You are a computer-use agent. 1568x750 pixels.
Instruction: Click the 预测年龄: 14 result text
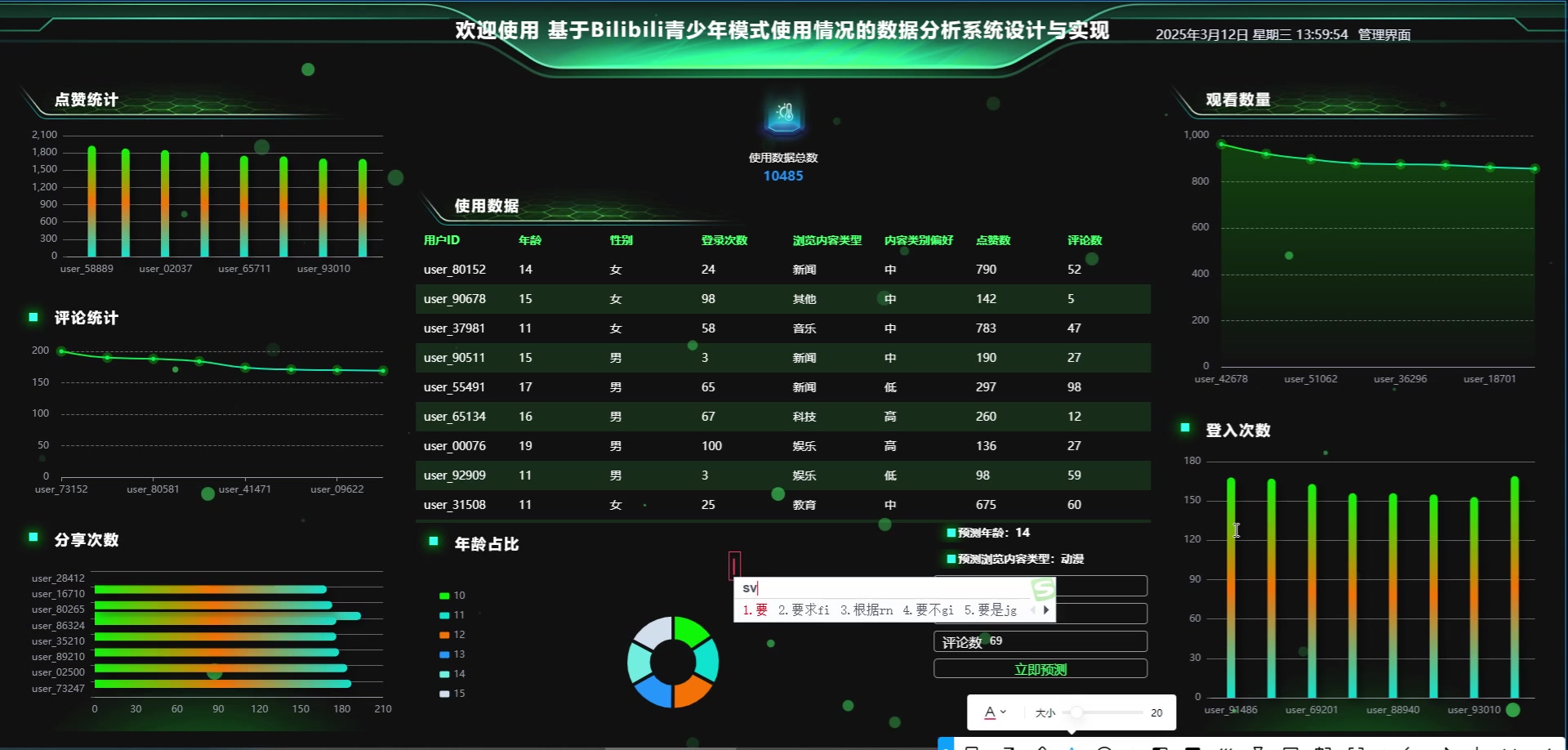(993, 533)
